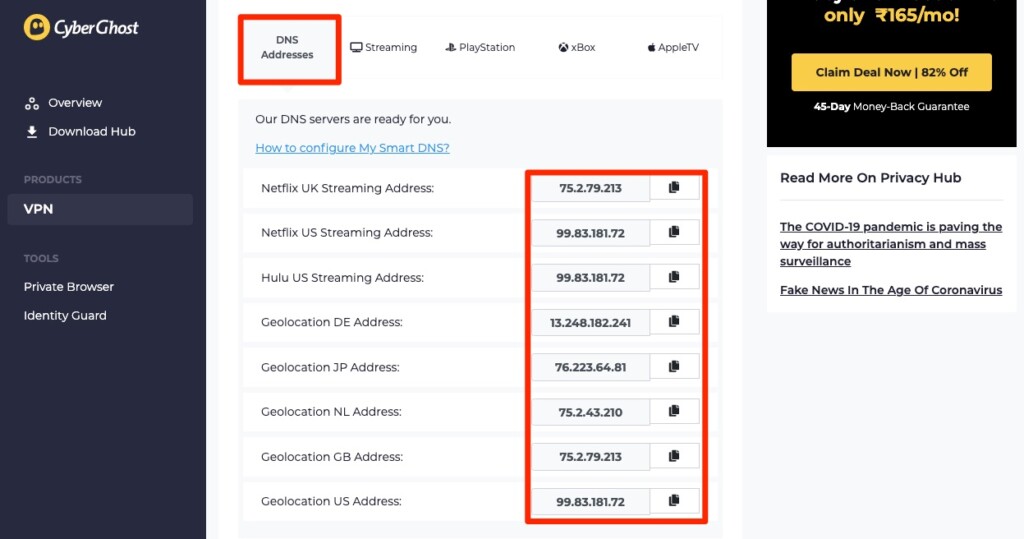This screenshot has height=539, width=1024.
Task: Switch to the AppleTV tab
Action: tap(673, 48)
